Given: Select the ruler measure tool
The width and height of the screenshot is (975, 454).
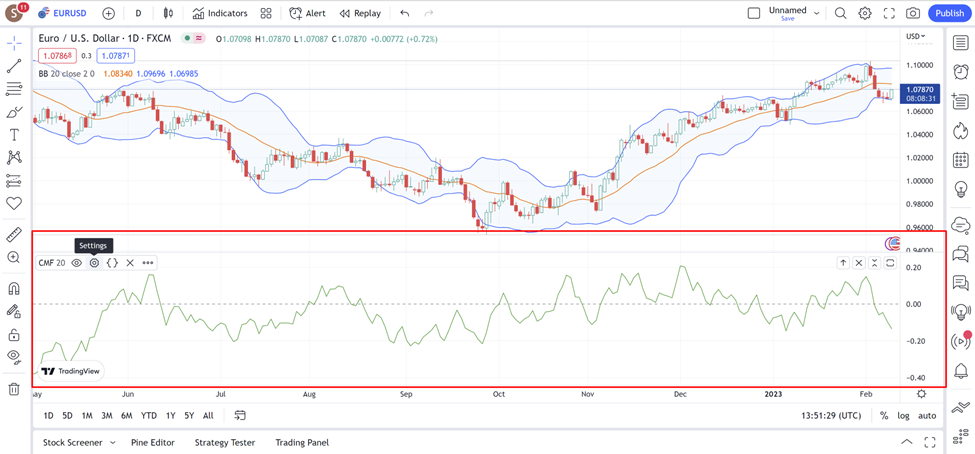Looking at the screenshot, I should pos(14,234).
